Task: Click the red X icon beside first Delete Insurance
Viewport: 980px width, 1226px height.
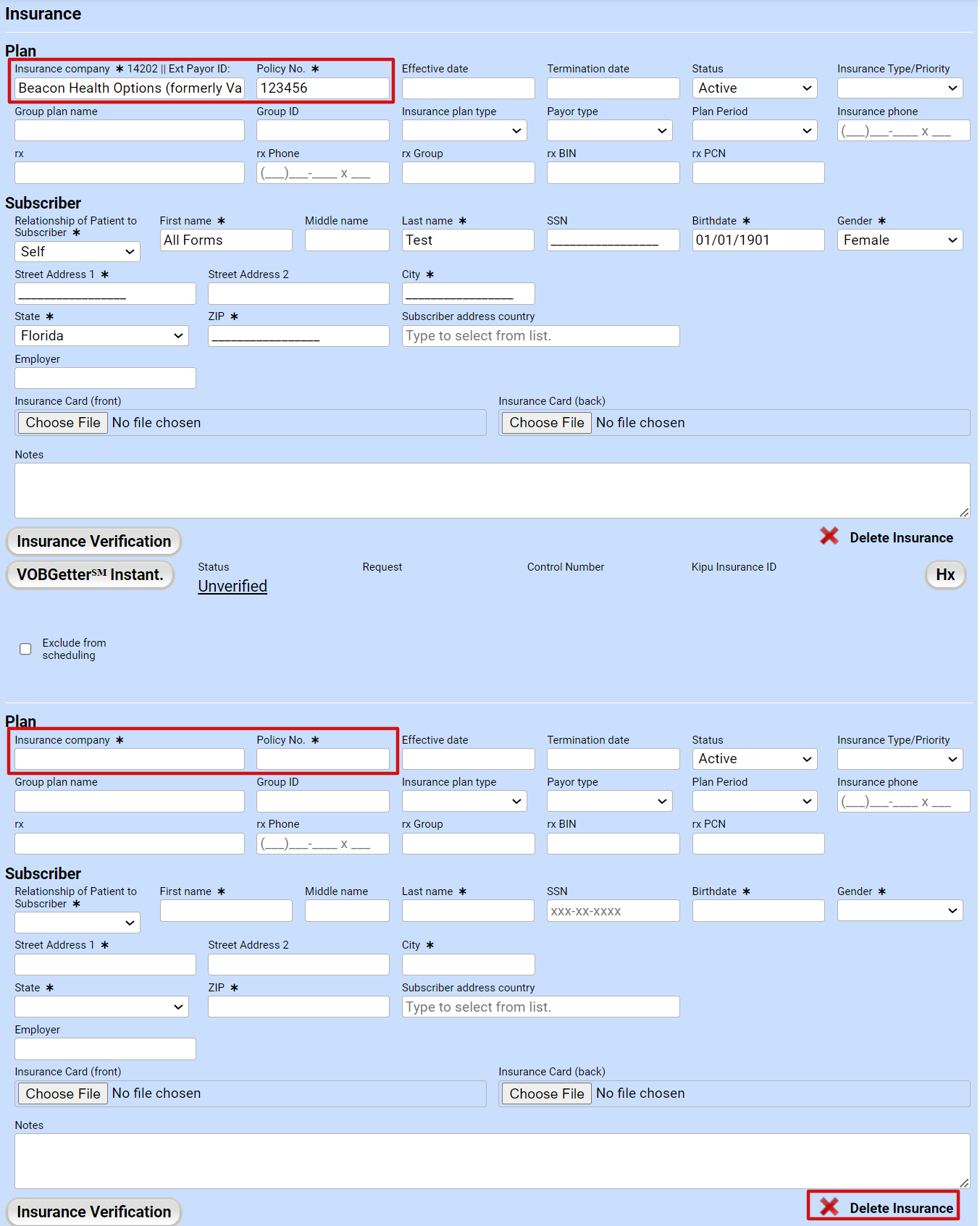Action: click(829, 537)
